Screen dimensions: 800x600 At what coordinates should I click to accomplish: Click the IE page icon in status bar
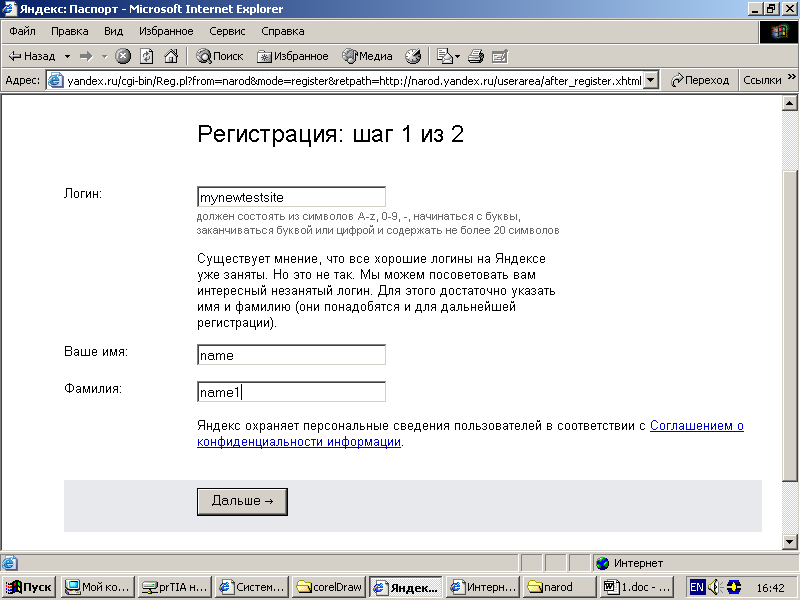(x=9, y=563)
